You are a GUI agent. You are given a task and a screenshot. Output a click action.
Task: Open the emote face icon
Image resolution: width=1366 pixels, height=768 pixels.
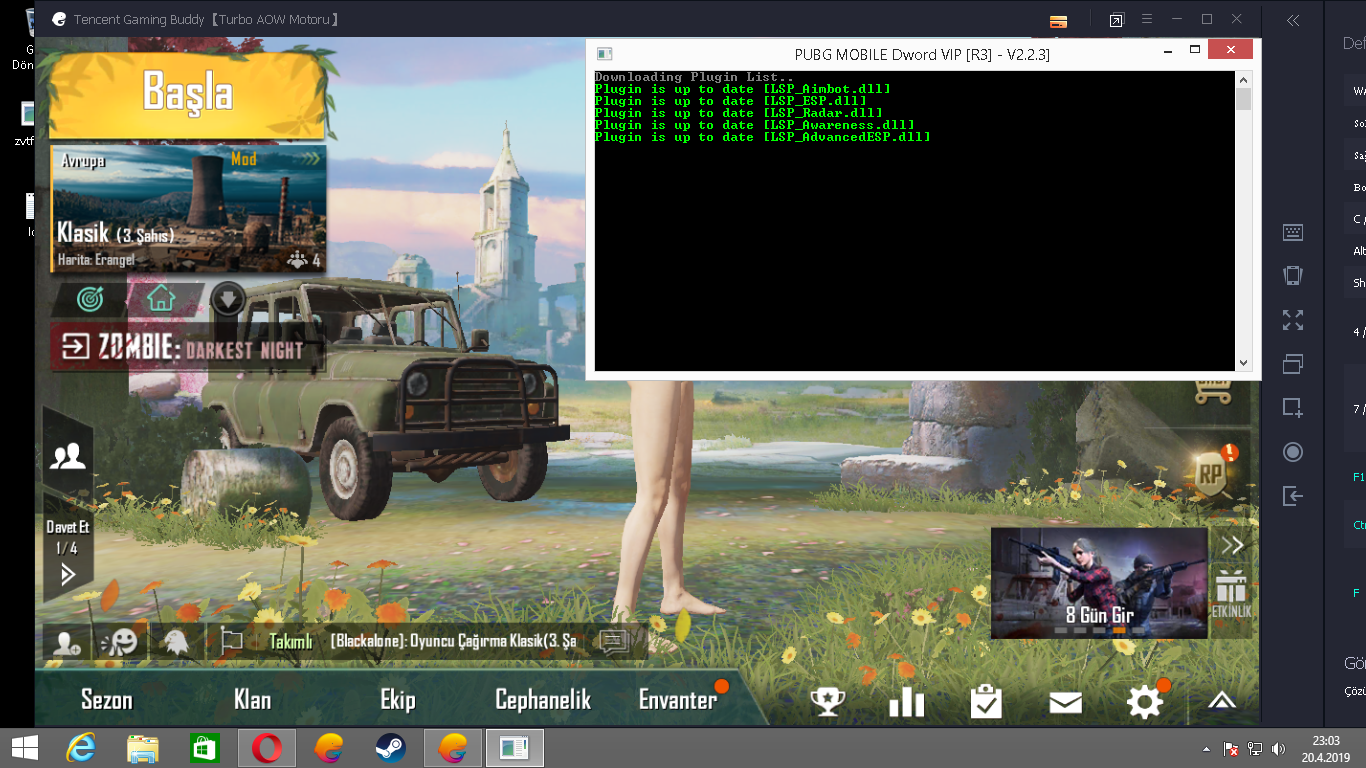click(x=121, y=642)
